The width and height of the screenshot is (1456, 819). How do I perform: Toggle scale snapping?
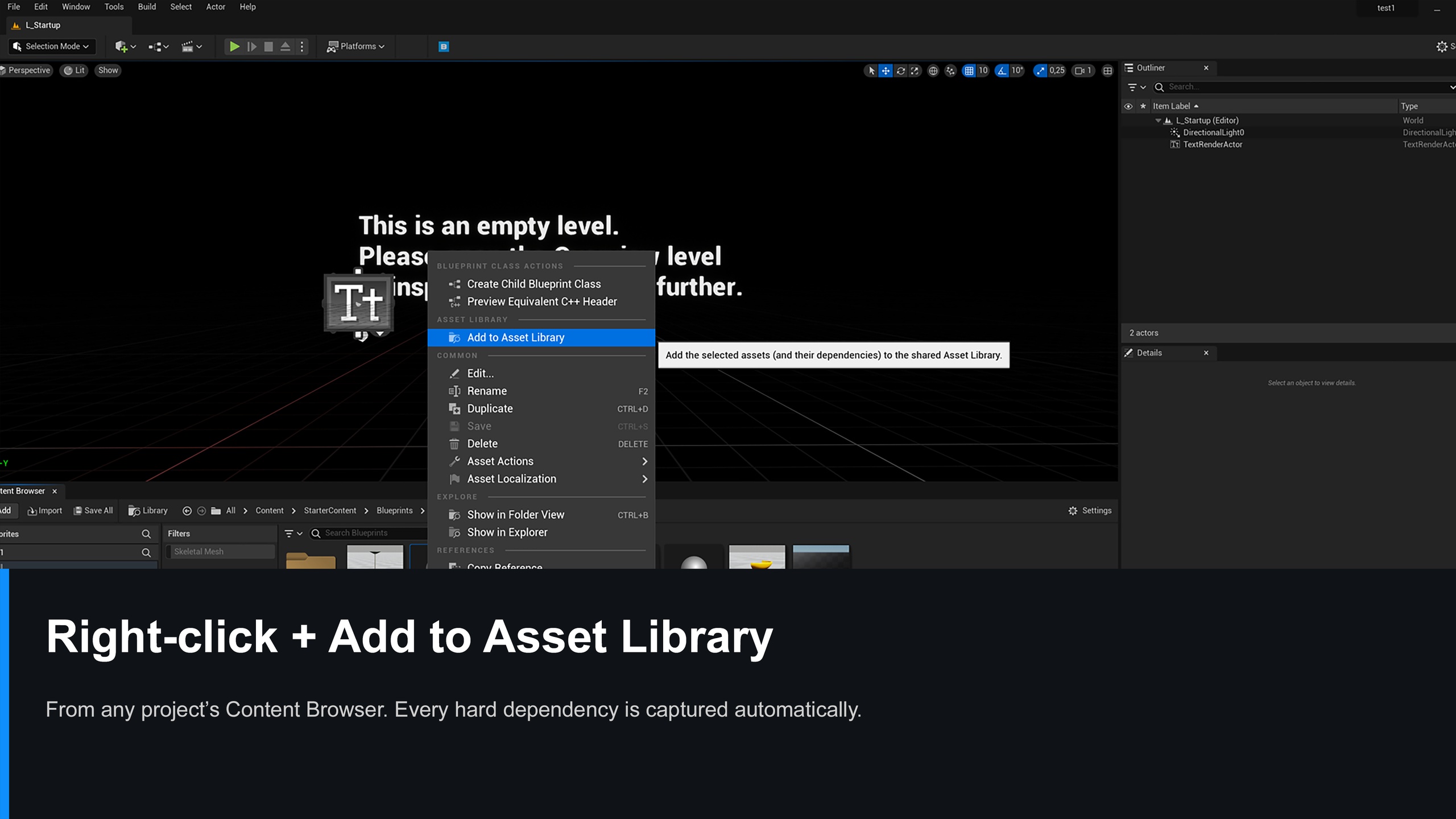pyautogui.click(x=1040, y=71)
